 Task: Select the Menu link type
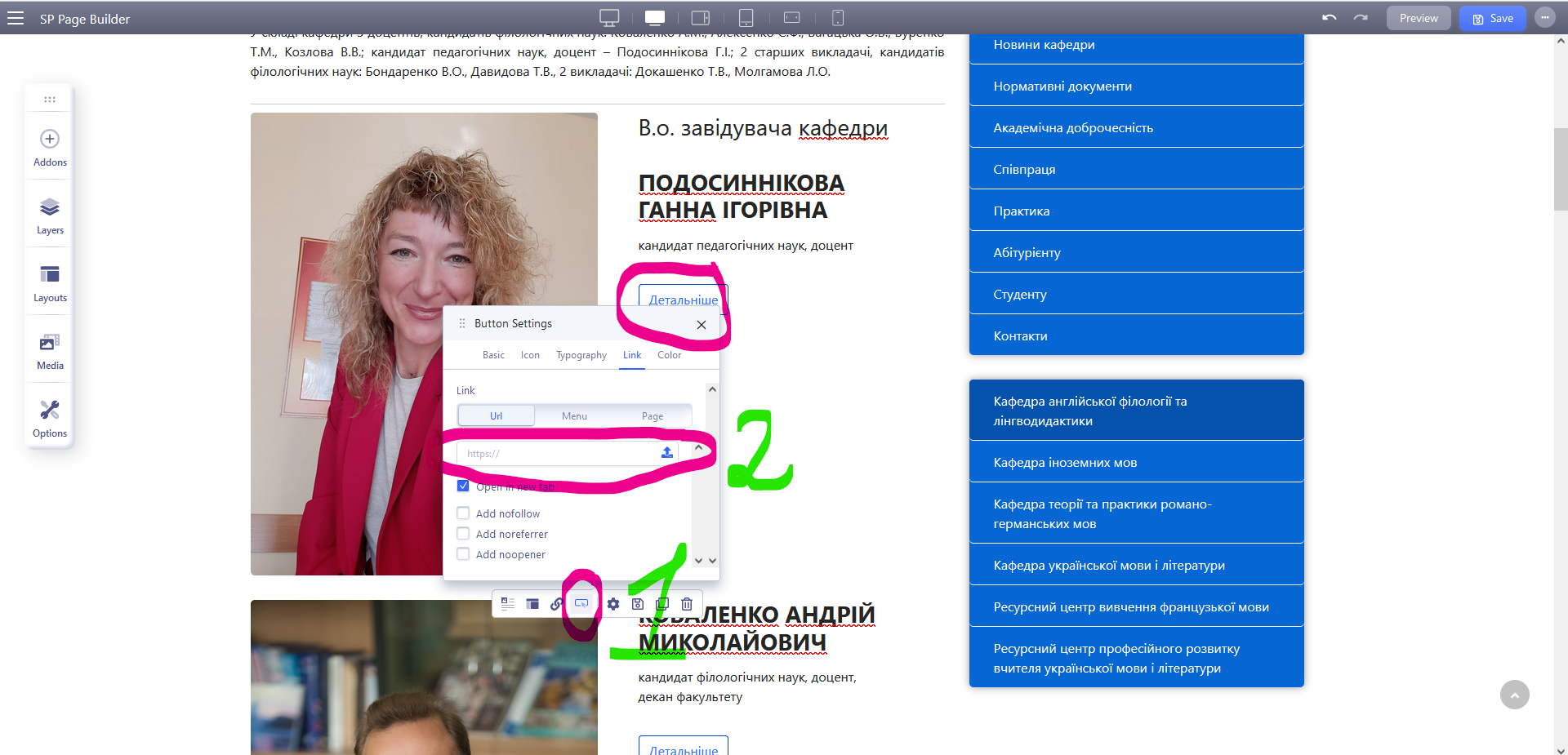coord(574,416)
